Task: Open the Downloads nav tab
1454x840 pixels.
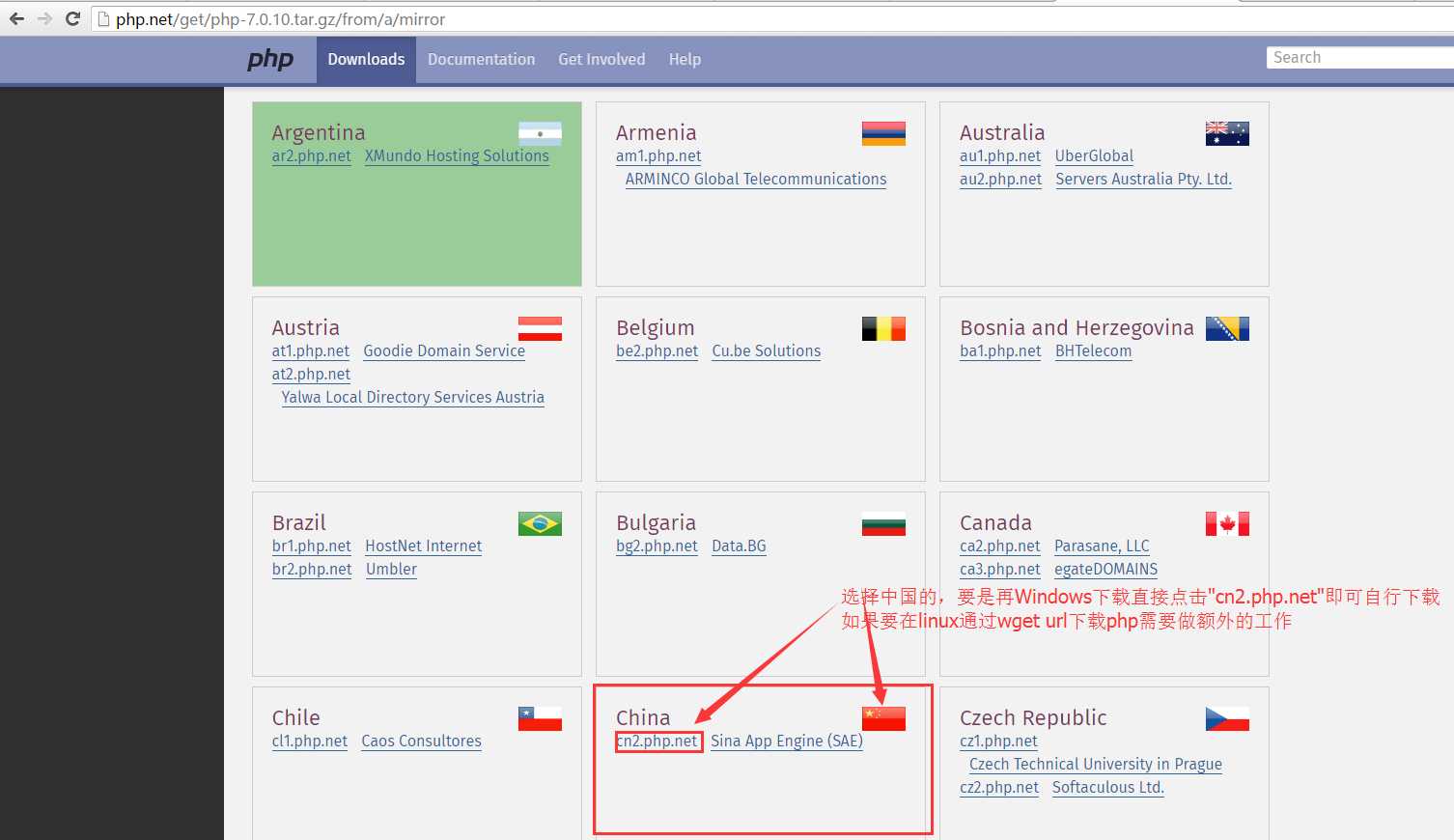Action: [366, 59]
